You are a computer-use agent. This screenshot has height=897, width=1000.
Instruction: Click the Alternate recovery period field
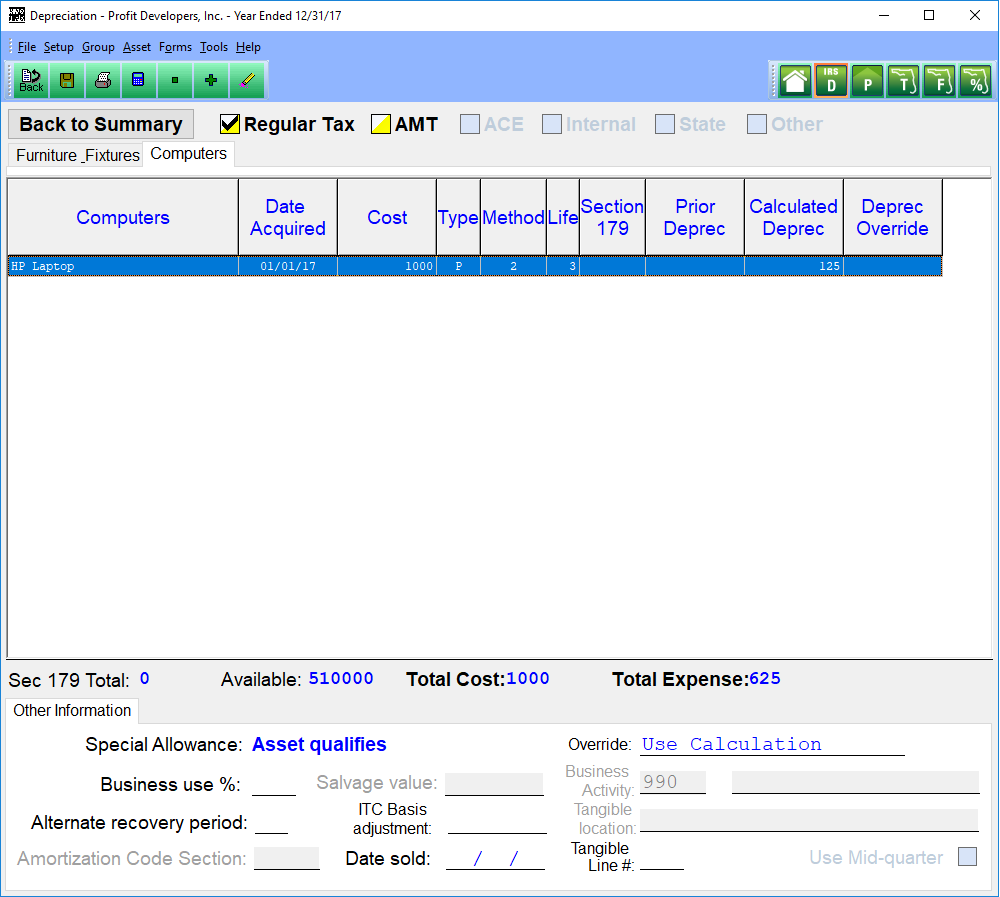(272, 823)
